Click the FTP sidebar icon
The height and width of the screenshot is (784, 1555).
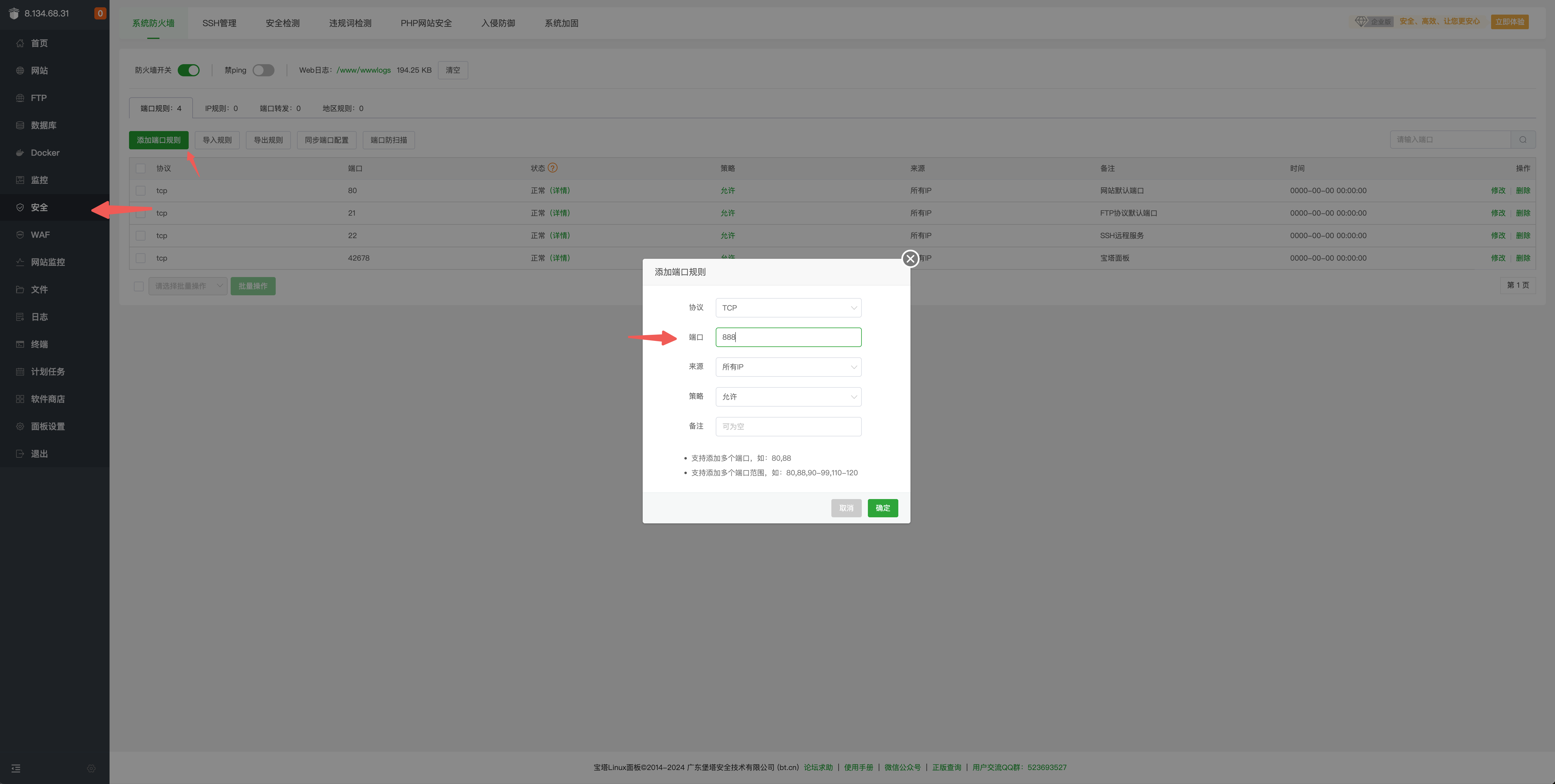coord(20,98)
